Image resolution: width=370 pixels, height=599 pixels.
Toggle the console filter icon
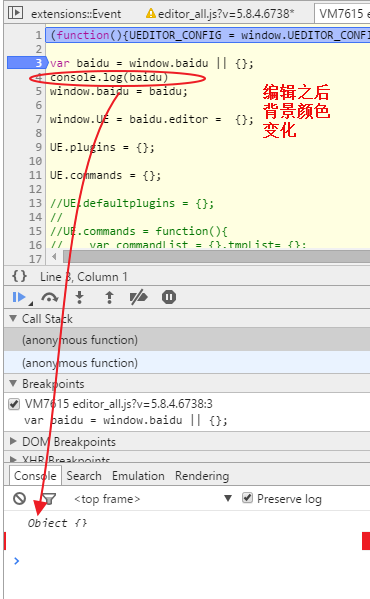tap(48, 499)
